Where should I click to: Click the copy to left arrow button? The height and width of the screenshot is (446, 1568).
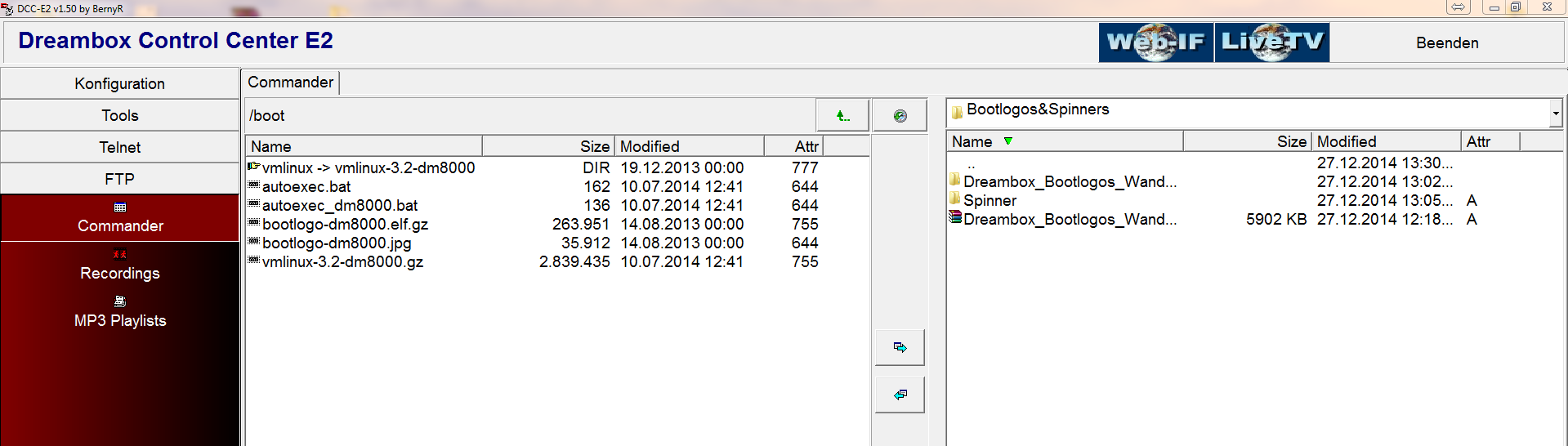[900, 395]
